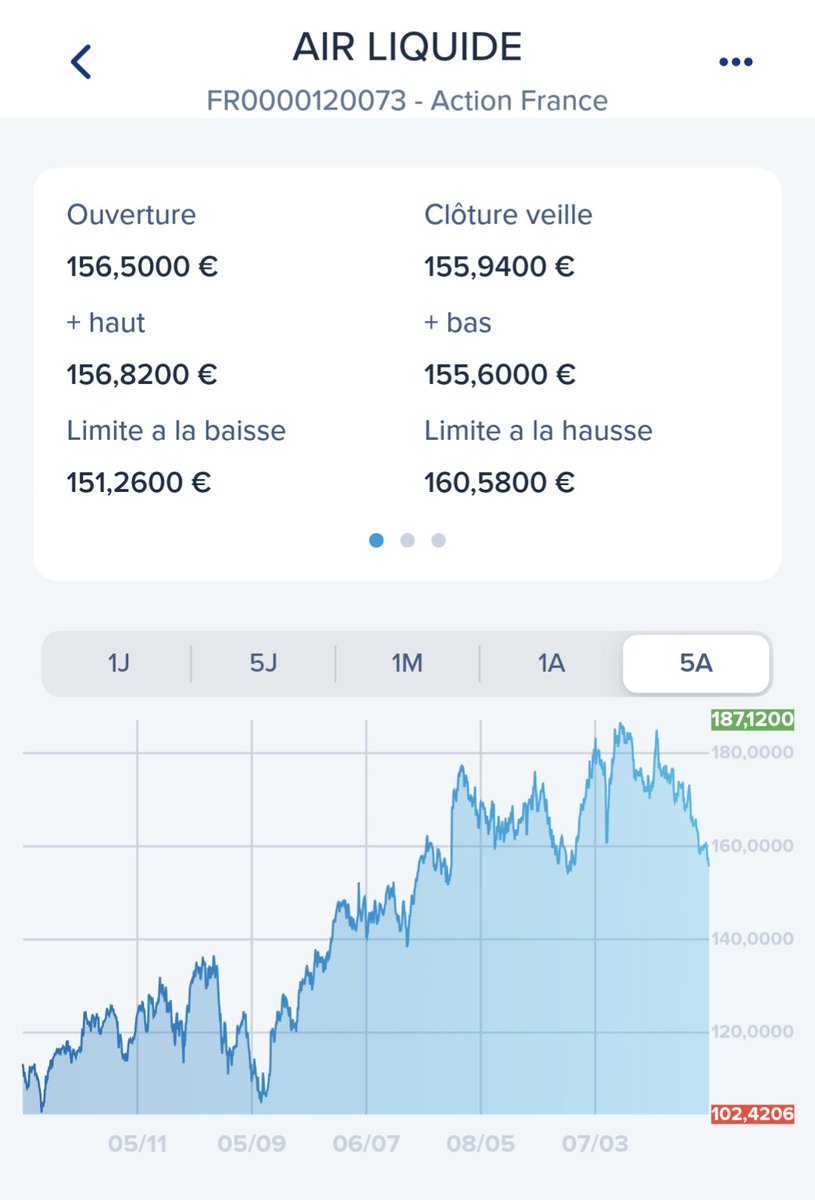Open the three-dots more options menu
This screenshot has width=815, height=1200.
[735, 62]
